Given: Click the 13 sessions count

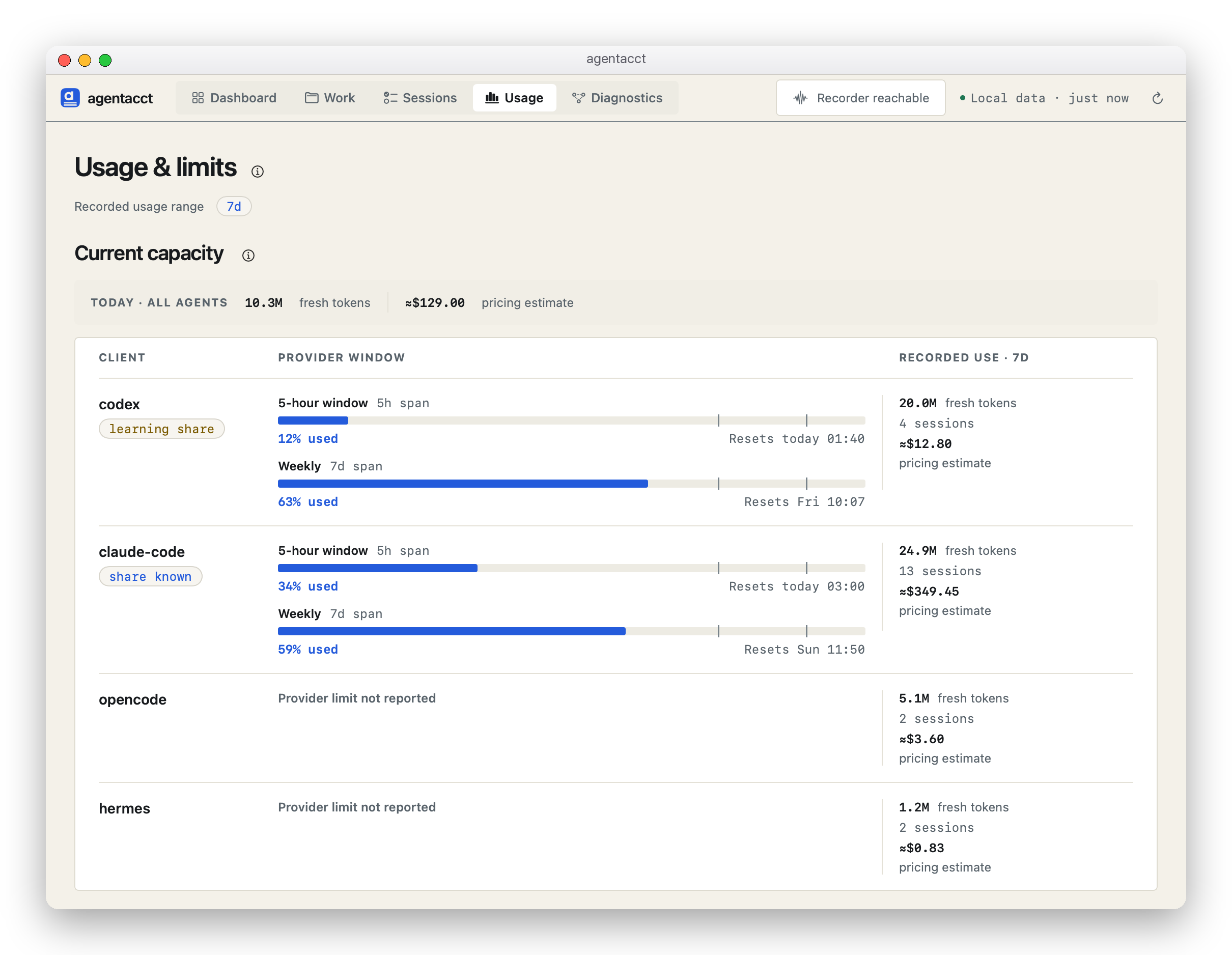Looking at the screenshot, I should pyautogui.click(x=940, y=571).
